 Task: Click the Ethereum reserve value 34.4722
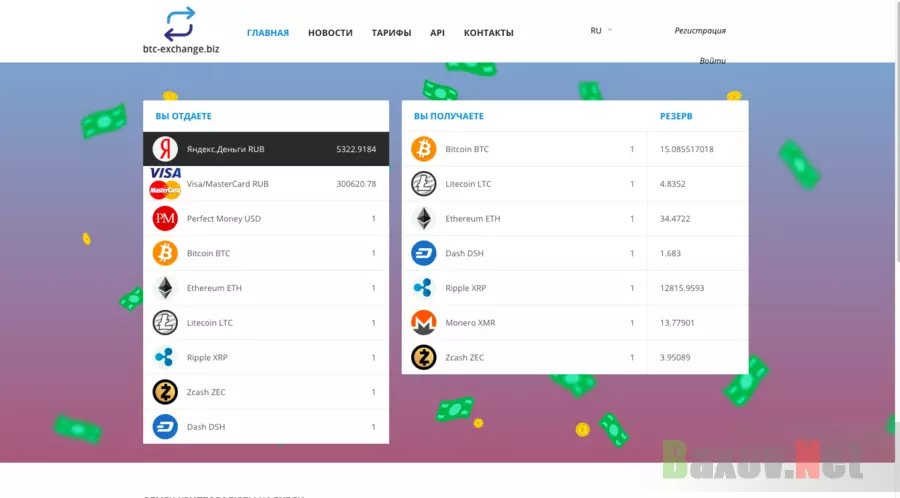click(x=675, y=219)
